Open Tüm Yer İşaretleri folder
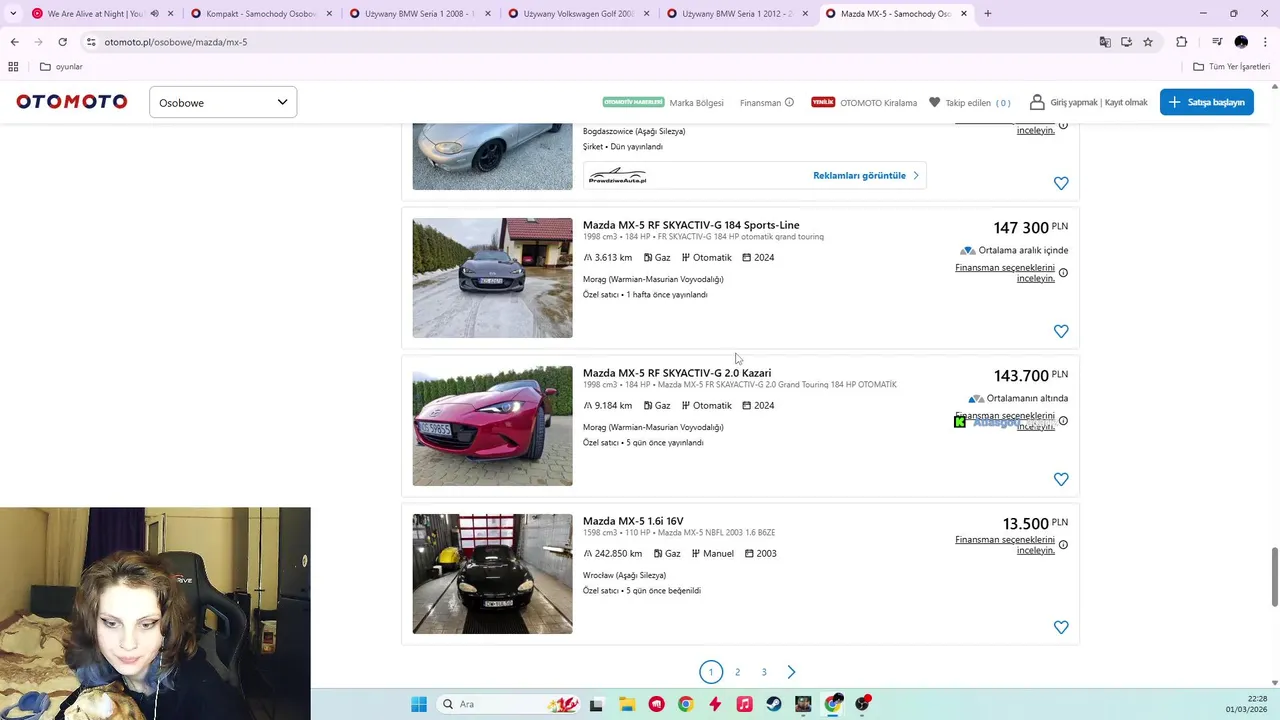Screen dimensions: 1280x720 1232,67
